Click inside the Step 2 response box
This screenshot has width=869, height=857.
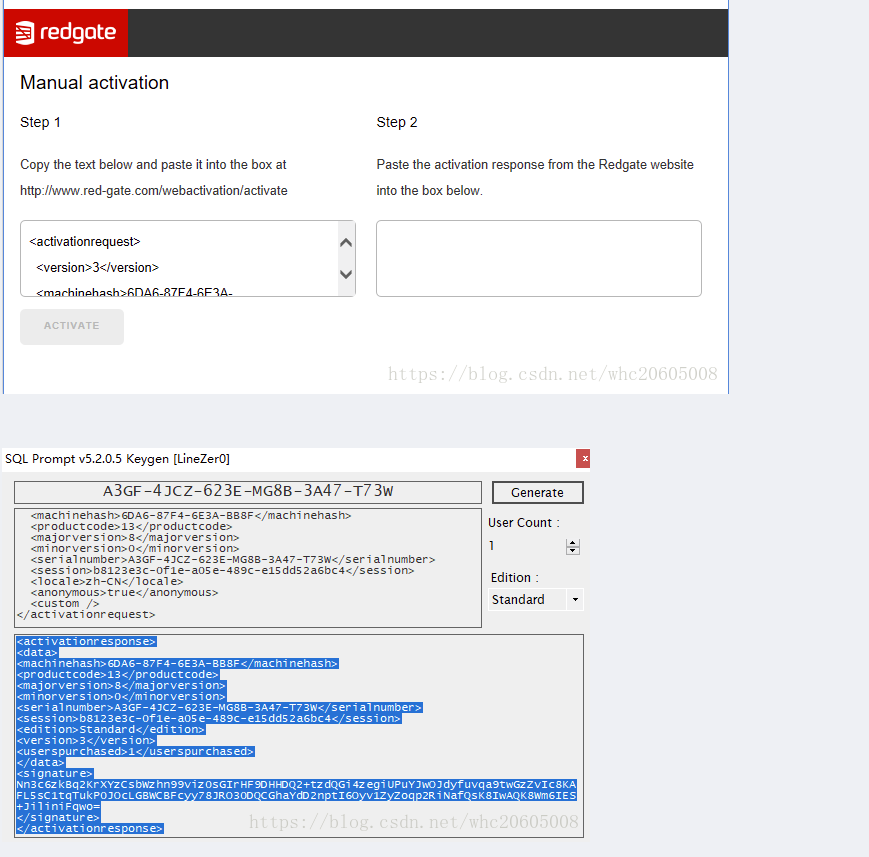[x=538, y=258]
